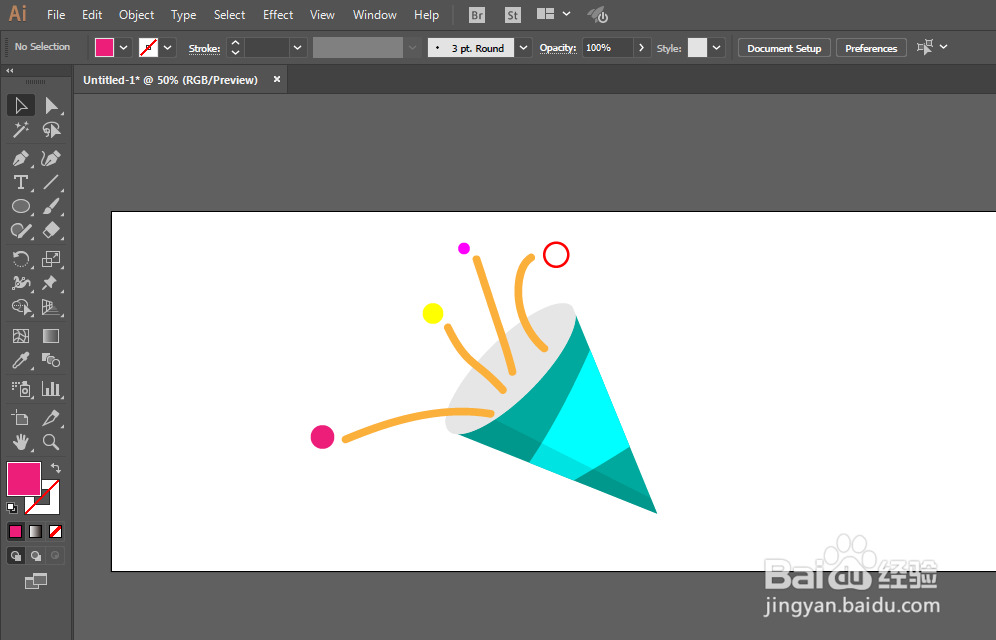
Task: Open Adobe Bridge via Br icon
Action: pyautogui.click(x=477, y=15)
